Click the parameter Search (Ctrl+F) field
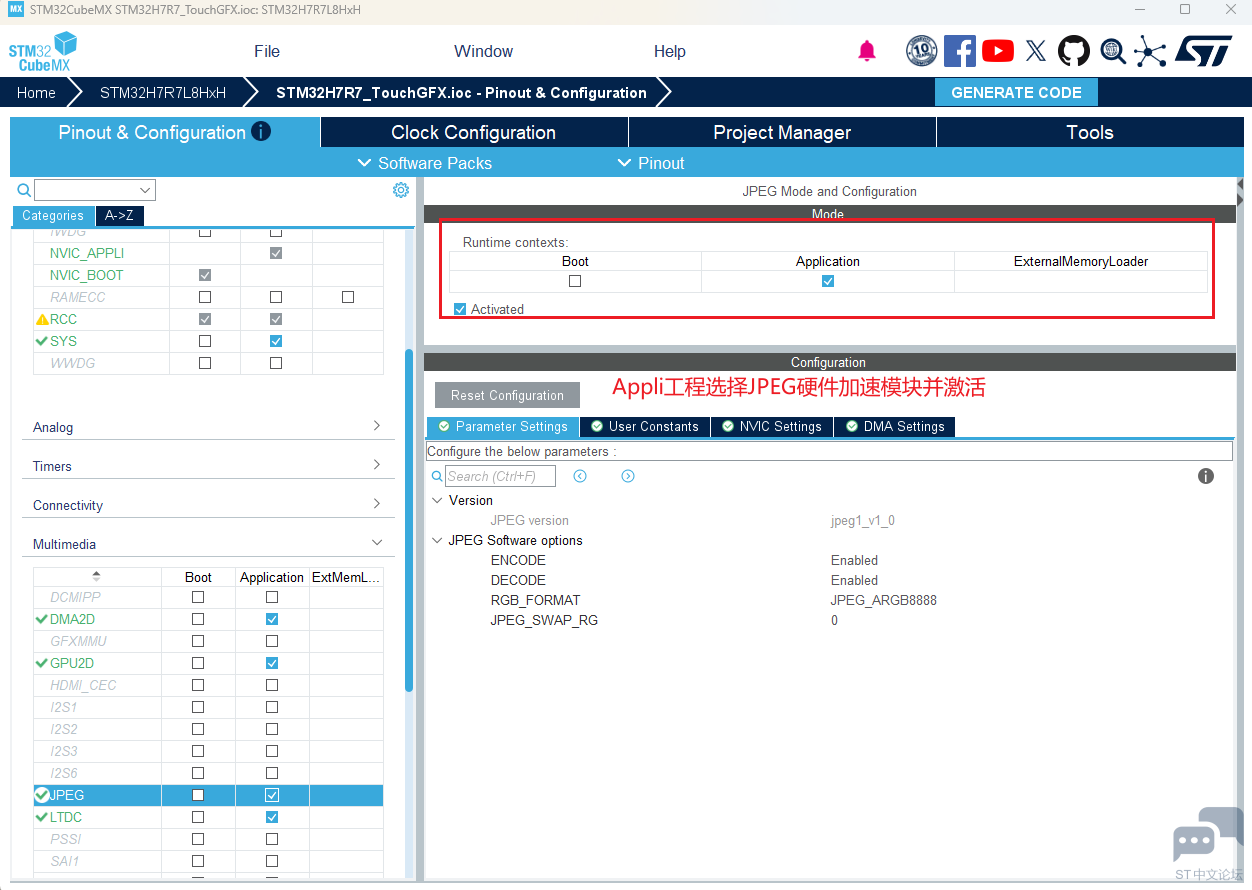Viewport: 1252px width, 890px height. (500, 476)
